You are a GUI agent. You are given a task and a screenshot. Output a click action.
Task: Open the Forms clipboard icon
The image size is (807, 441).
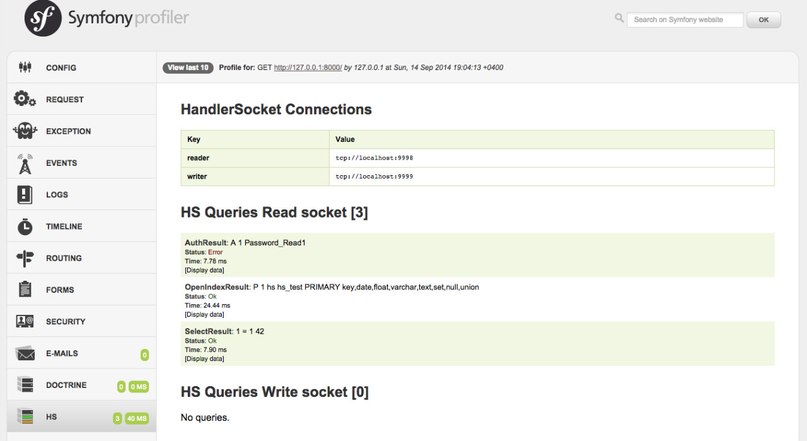[x=25, y=289]
